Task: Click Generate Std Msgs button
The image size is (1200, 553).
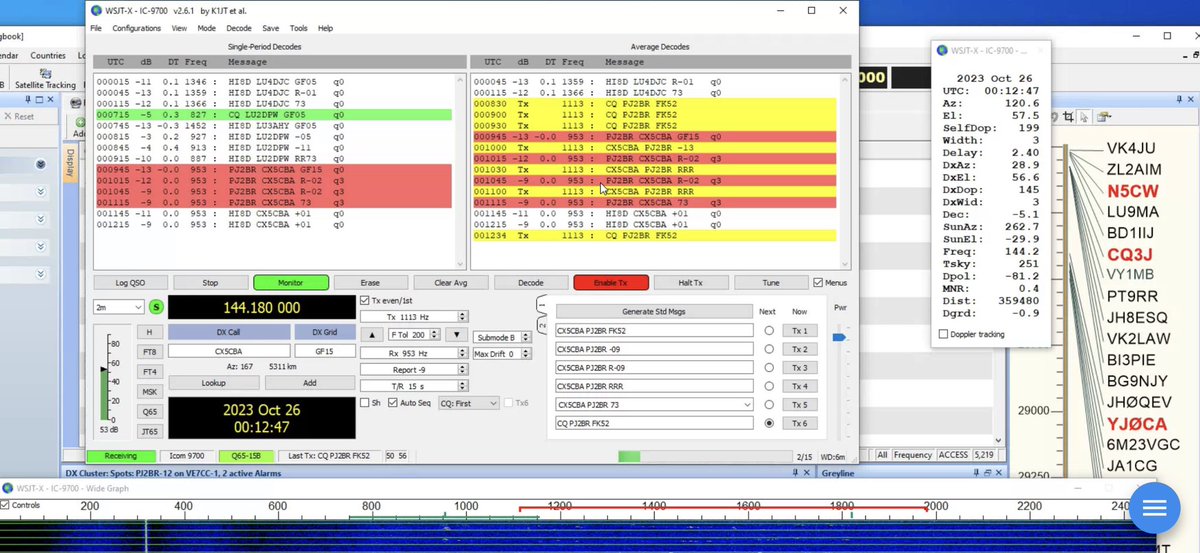Action: [x=653, y=311]
